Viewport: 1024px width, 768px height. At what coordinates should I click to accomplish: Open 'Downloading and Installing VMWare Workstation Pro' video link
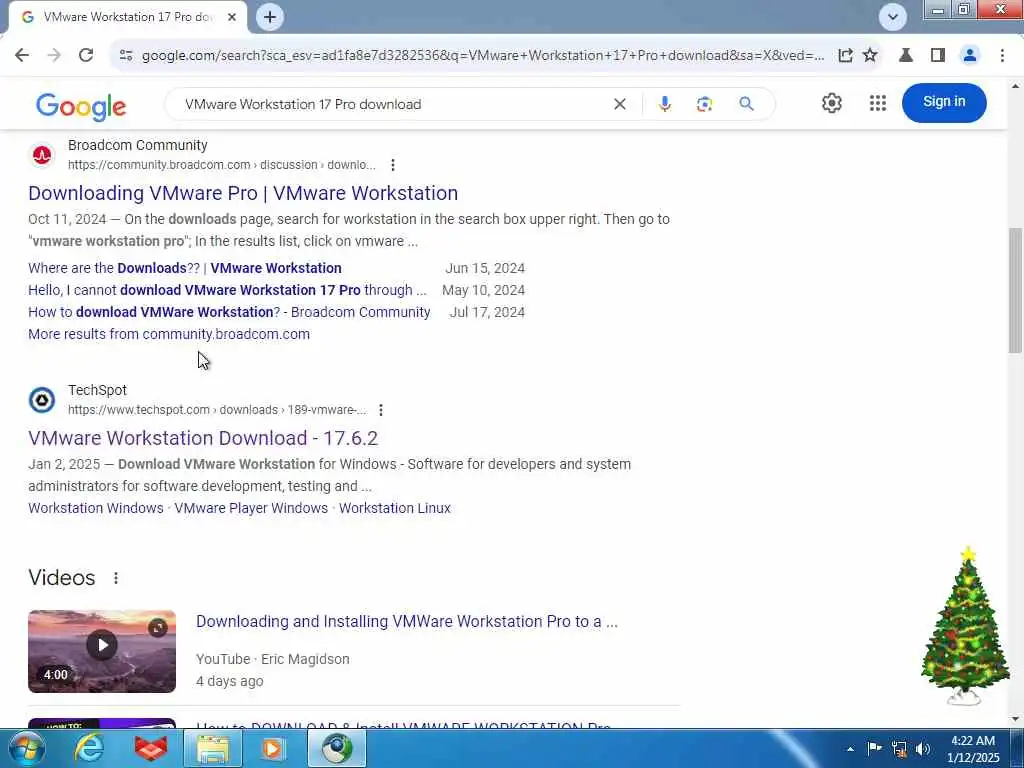[407, 621]
